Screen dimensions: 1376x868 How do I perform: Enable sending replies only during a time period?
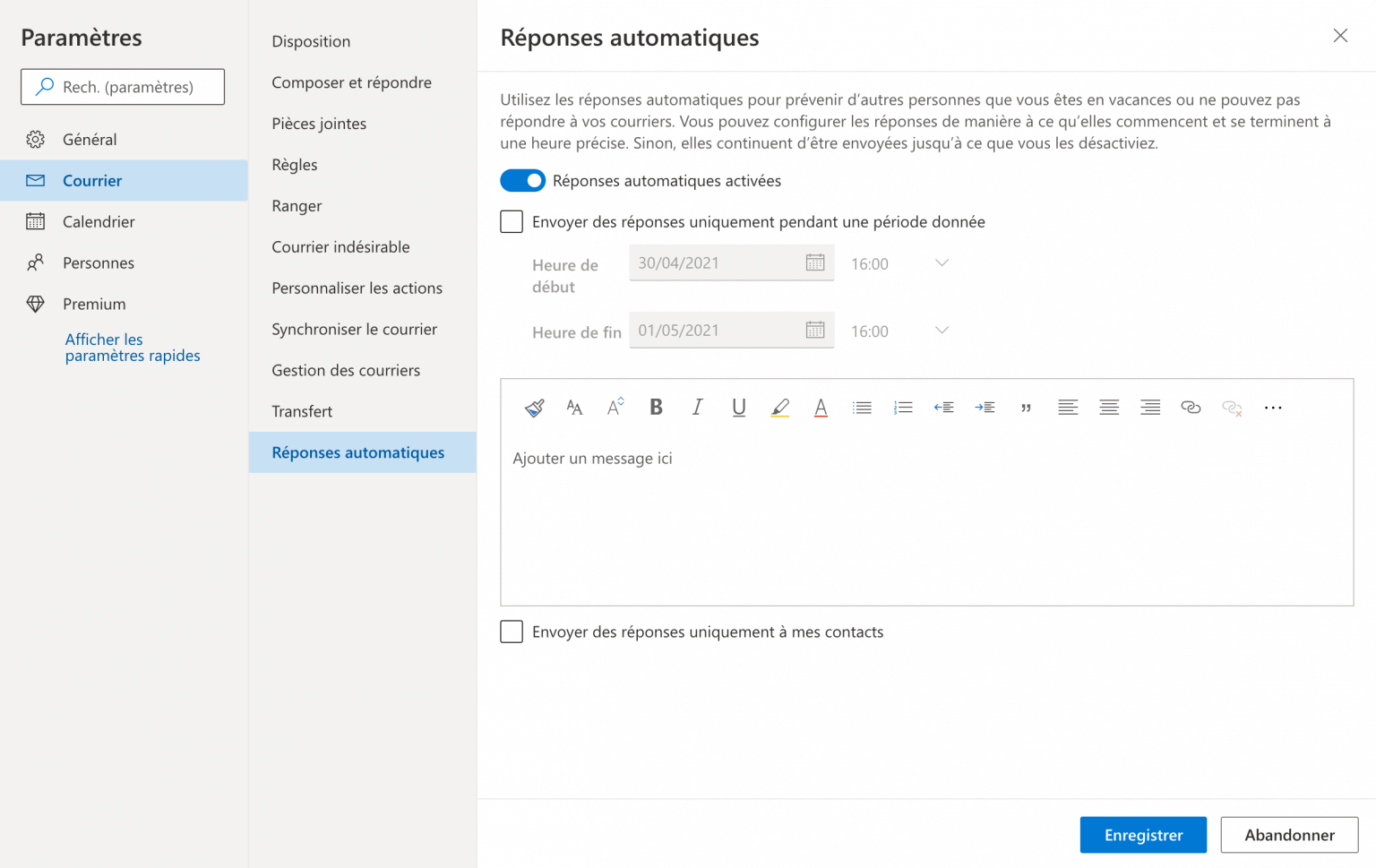(x=511, y=220)
